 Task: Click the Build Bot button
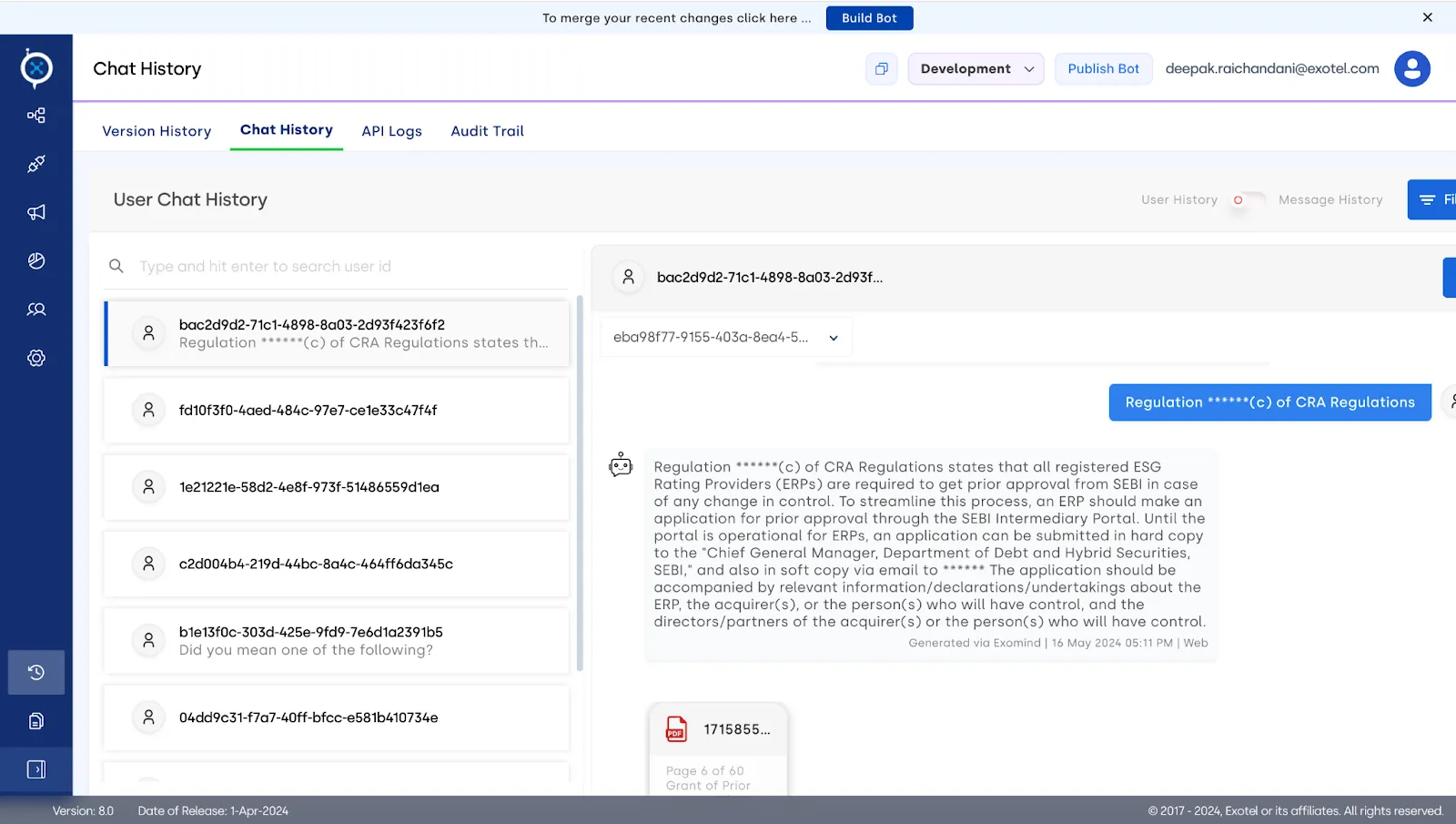tap(869, 18)
